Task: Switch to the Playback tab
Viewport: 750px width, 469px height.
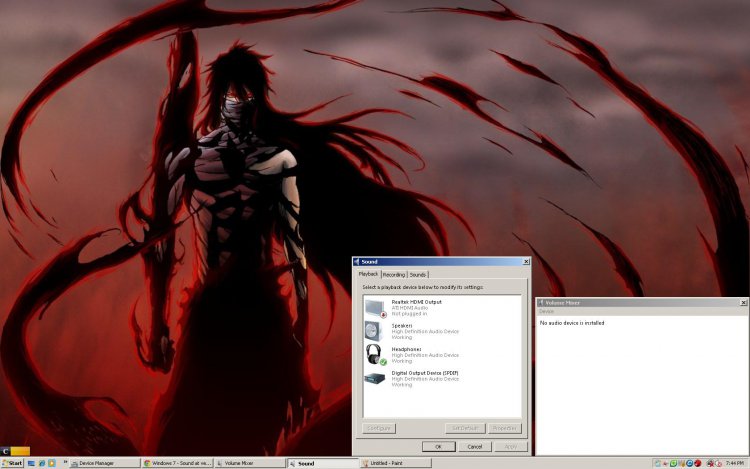Action: [x=368, y=274]
